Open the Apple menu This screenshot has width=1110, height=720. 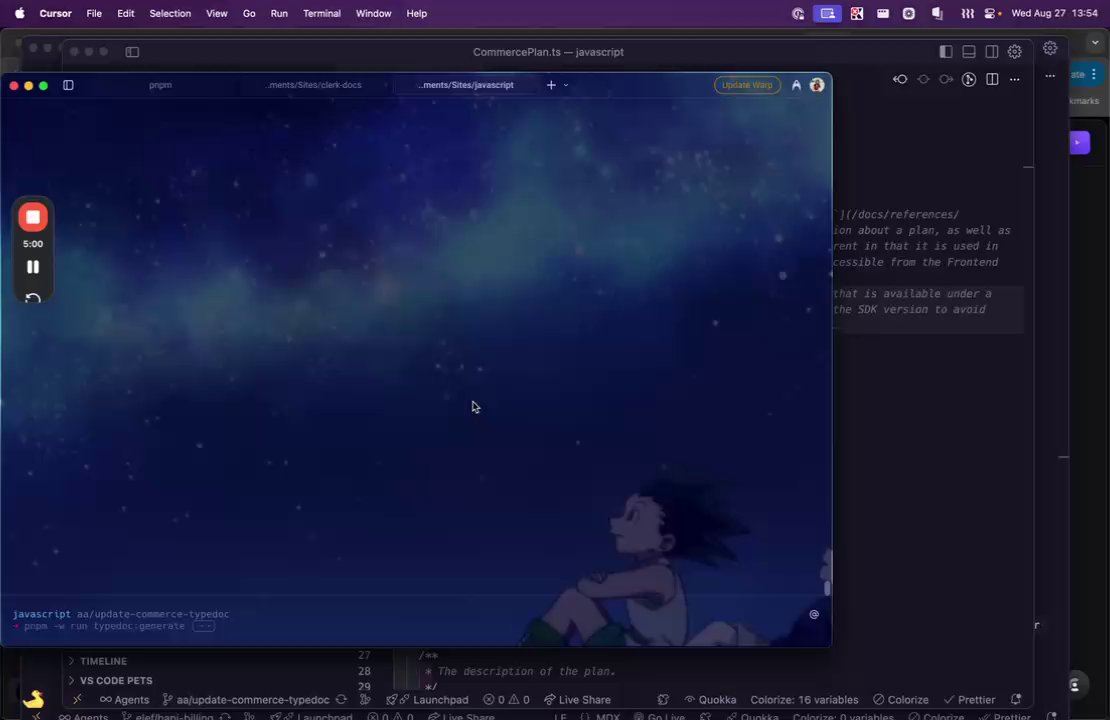tap(19, 13)
